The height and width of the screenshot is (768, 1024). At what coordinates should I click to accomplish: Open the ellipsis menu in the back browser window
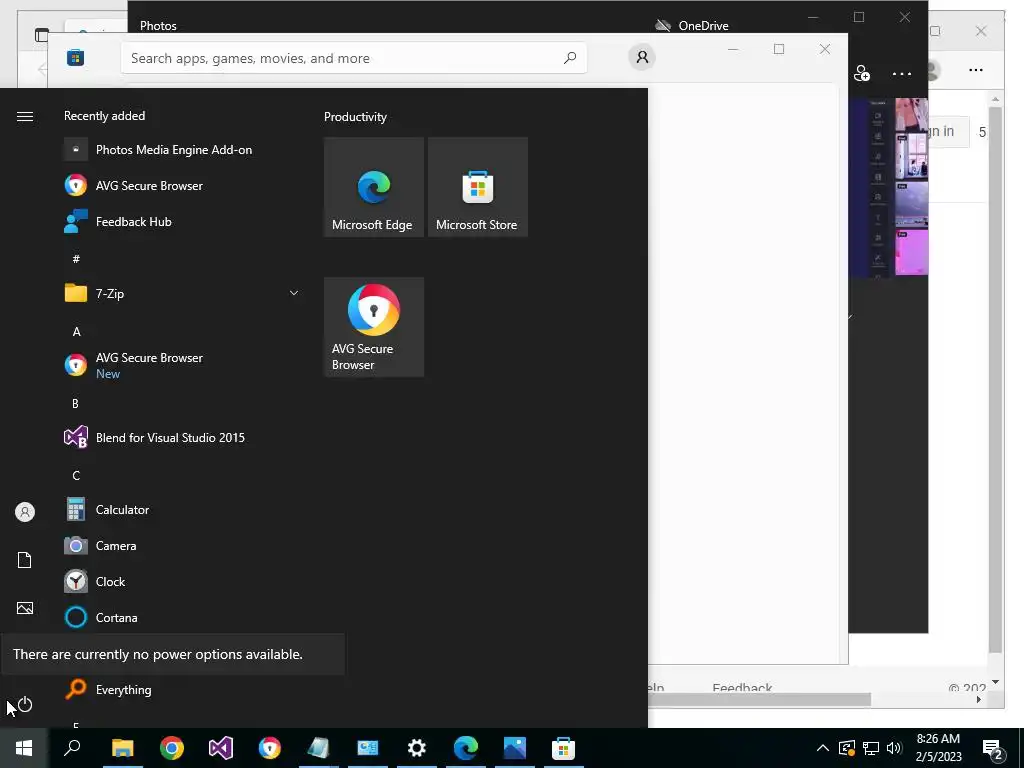tap(976, 70)
